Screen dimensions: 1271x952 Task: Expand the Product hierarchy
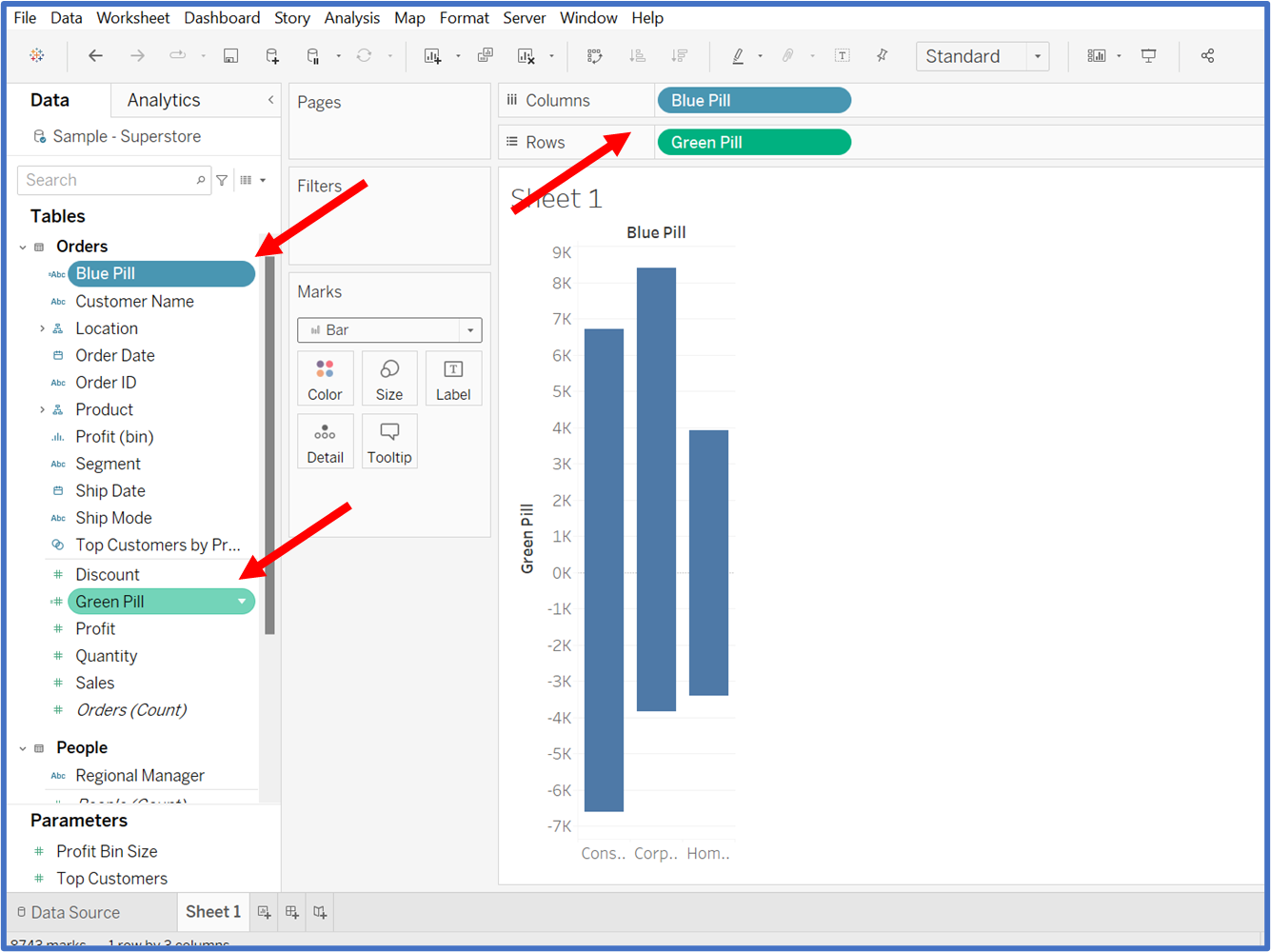(42, 409)
